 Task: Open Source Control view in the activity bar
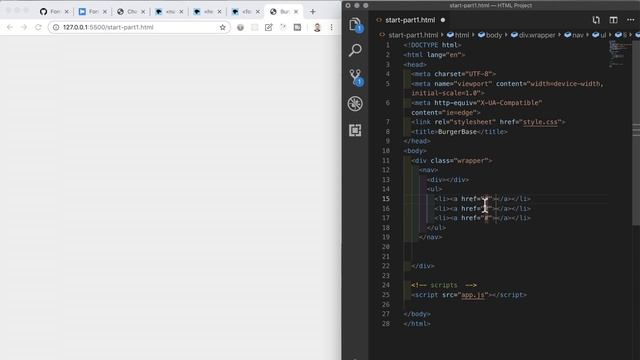coord(356,77)
